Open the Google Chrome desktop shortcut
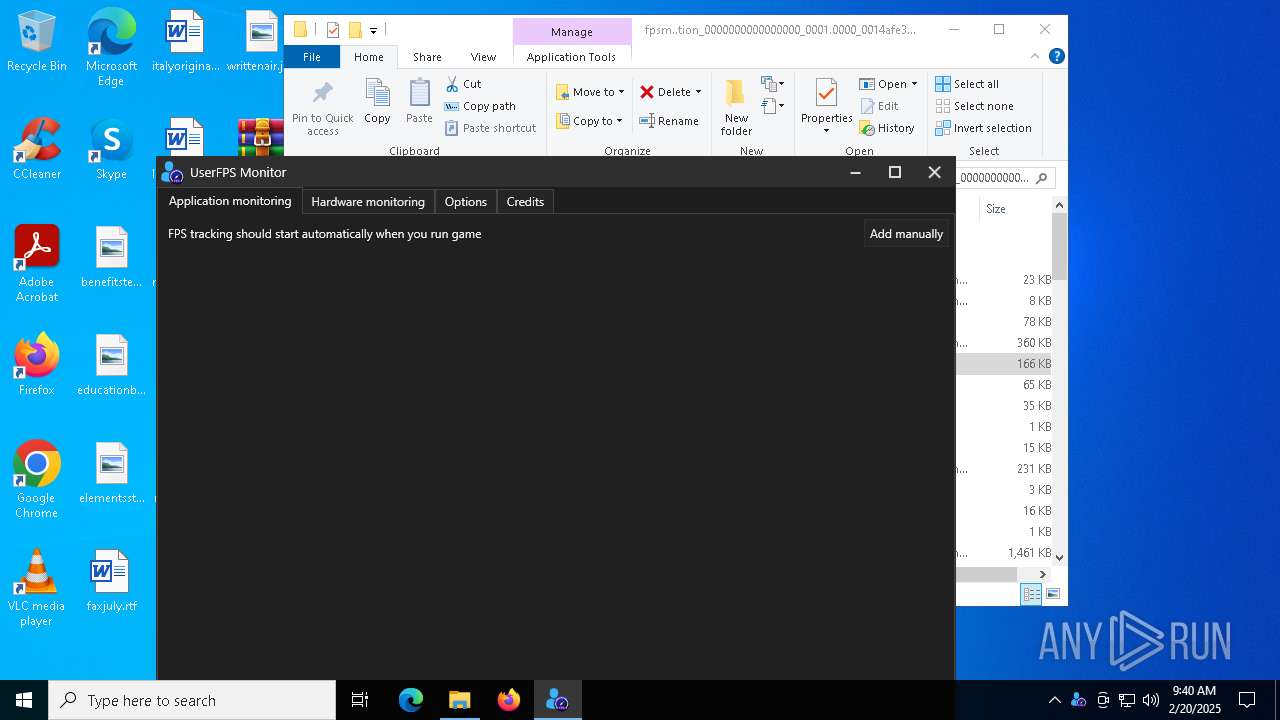The height and width of the screenshot is (720, 1280). pos(37,480)
